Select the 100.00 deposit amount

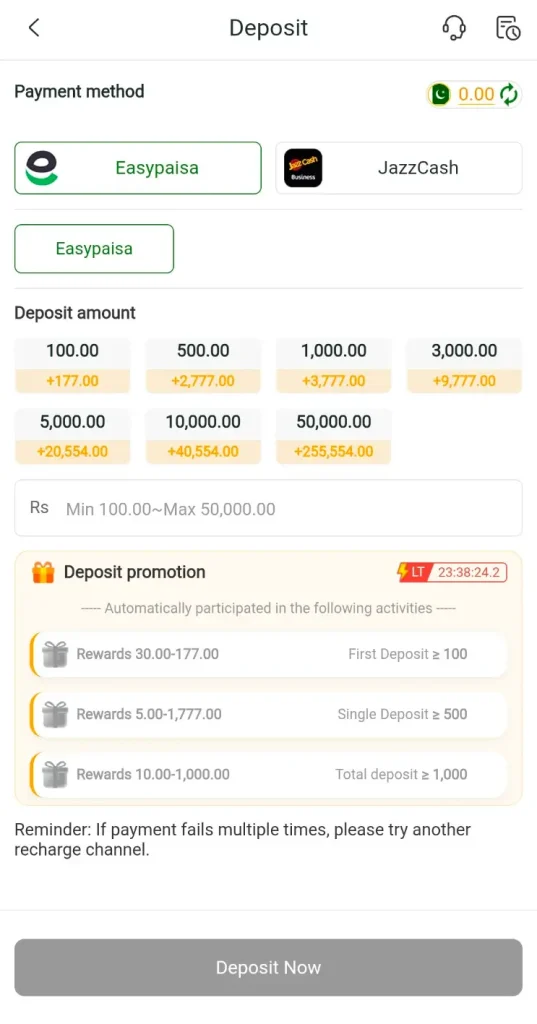tap(73, 366)
